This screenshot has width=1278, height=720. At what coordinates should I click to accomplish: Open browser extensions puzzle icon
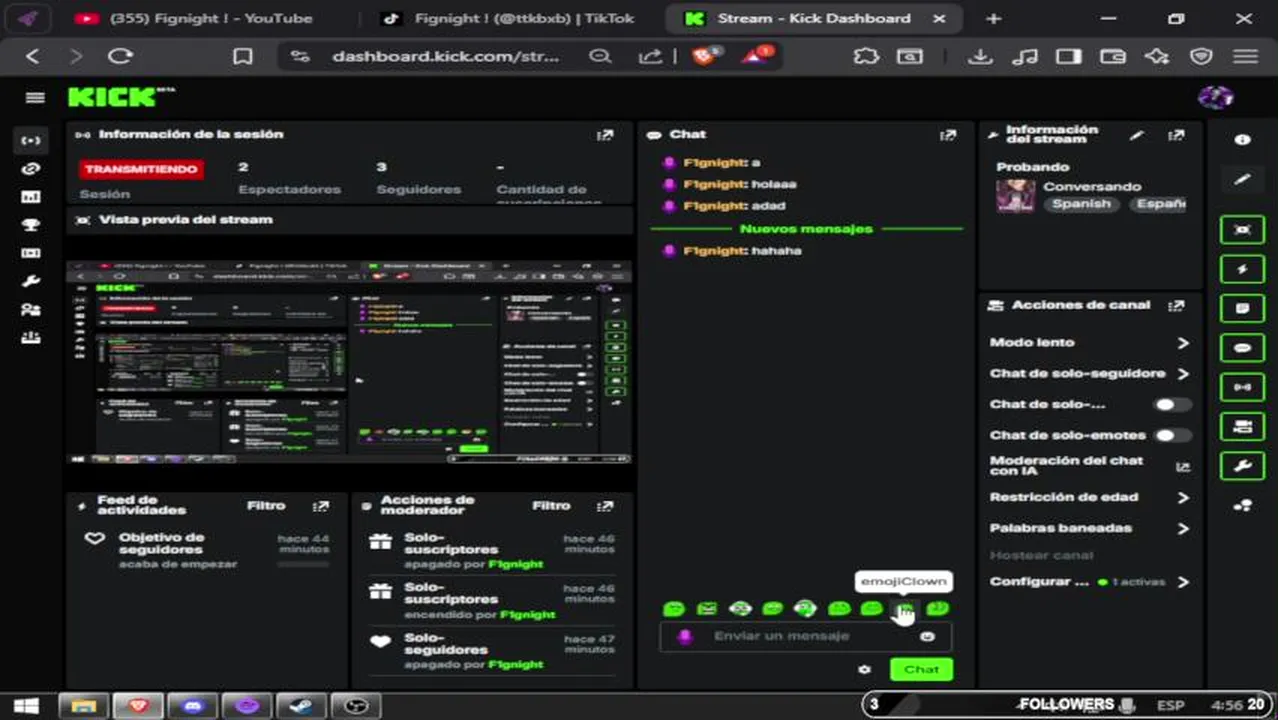point(866,57)
